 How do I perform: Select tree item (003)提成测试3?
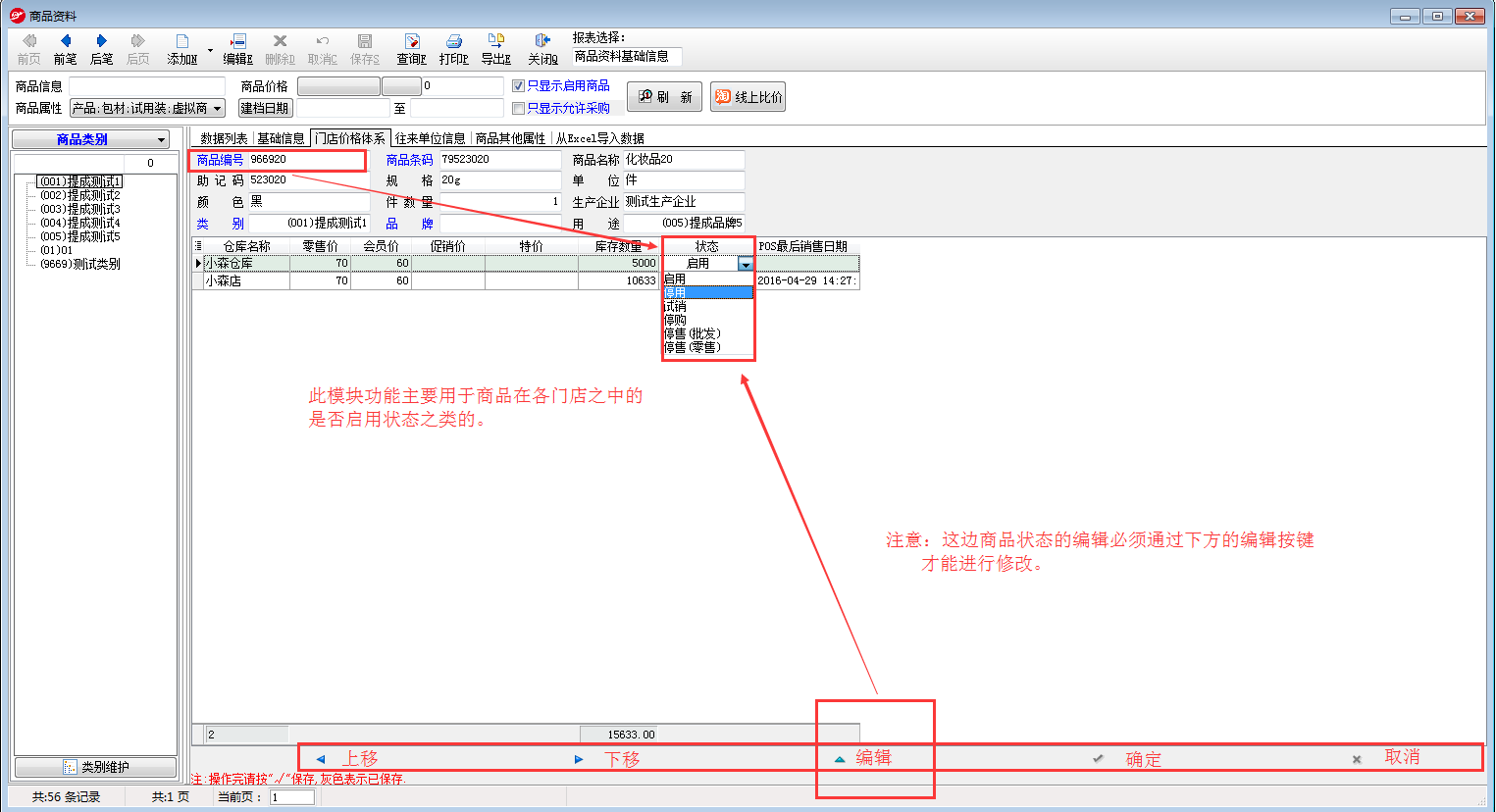80,209
